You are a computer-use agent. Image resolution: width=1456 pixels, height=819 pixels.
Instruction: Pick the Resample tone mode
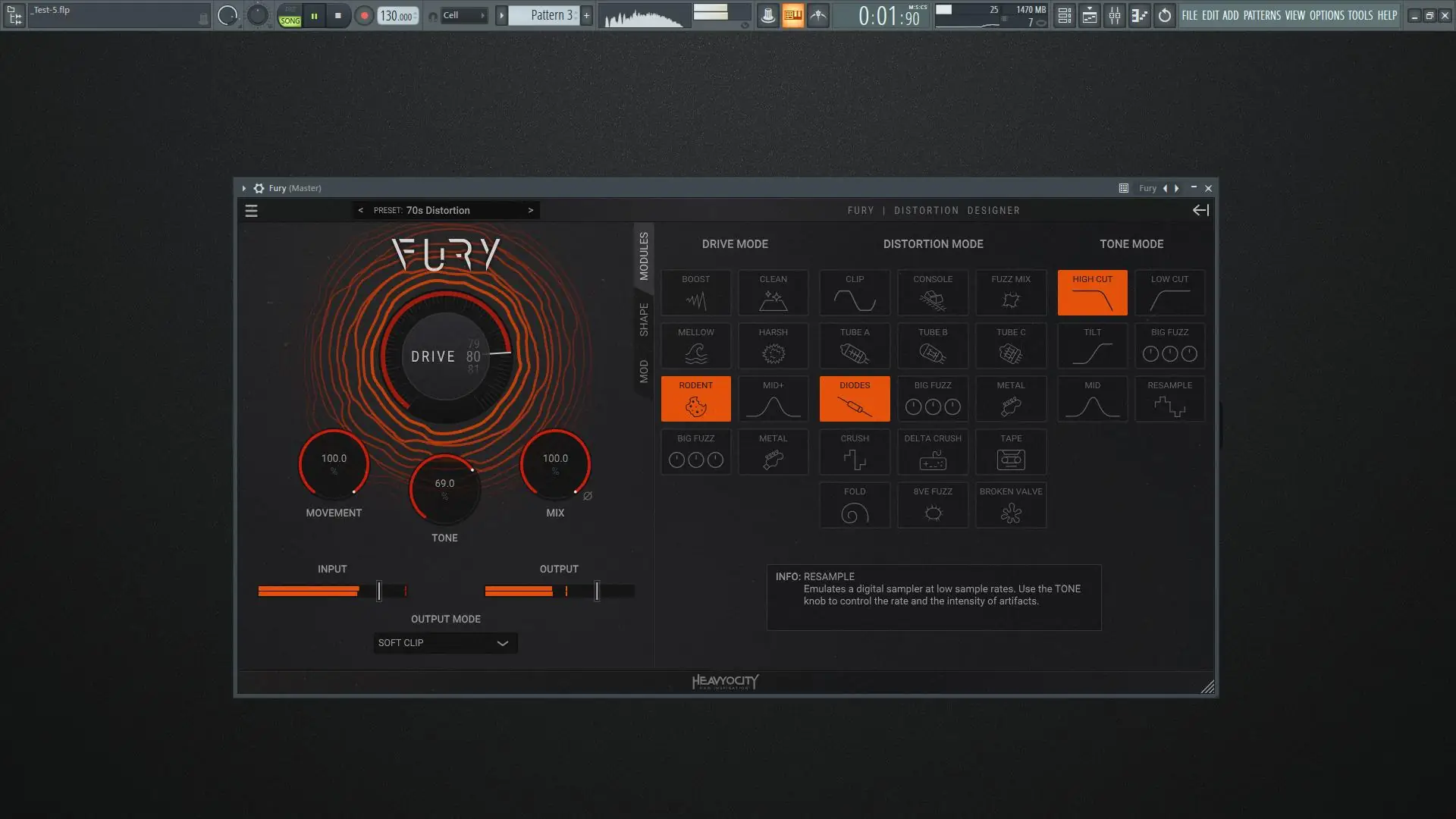coord(1169,399)
